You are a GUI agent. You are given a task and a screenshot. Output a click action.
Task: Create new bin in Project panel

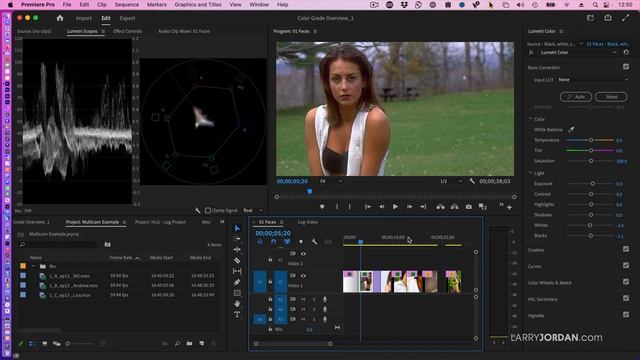tap(189, 343)
